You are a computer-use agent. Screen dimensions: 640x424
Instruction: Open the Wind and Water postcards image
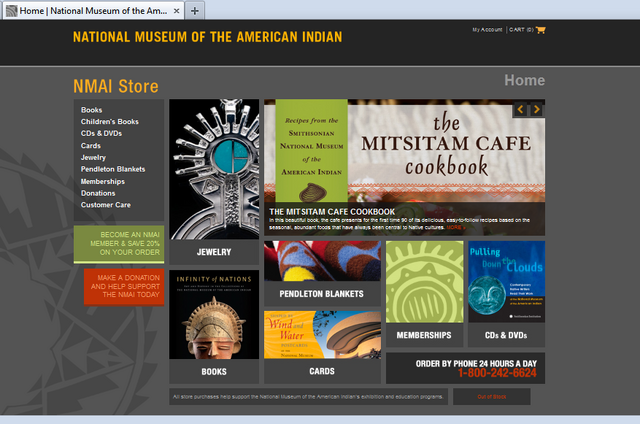[322, 335]
